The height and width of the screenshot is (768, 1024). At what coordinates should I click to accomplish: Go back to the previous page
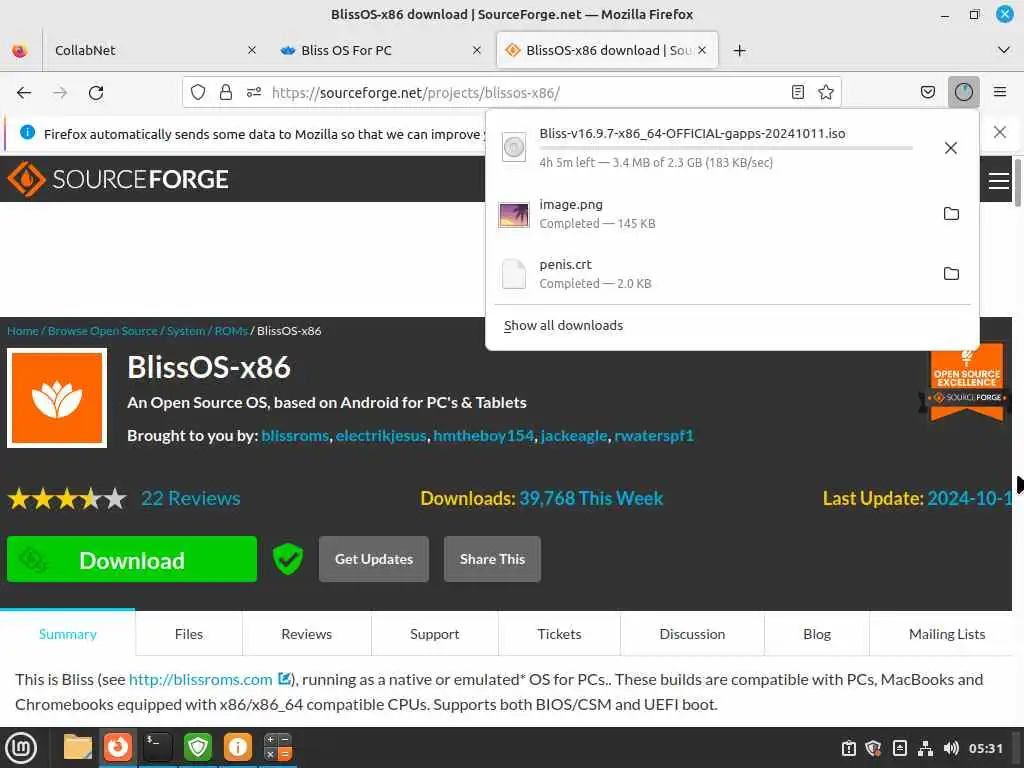(24, 93)
